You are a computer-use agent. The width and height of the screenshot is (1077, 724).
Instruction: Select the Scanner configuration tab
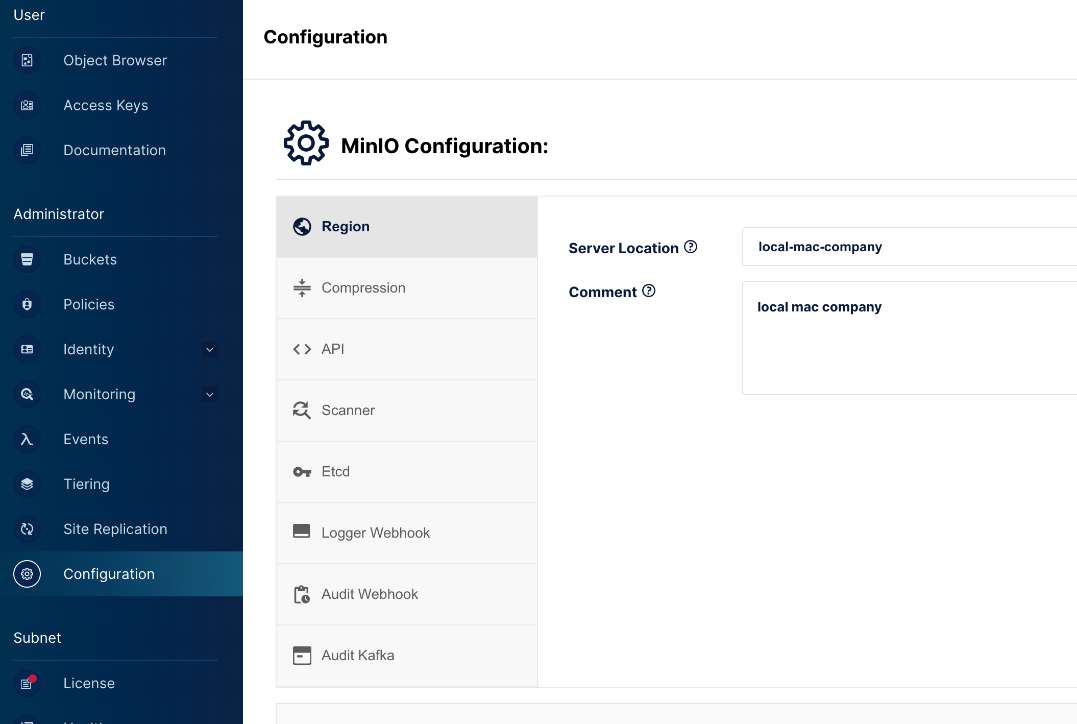click(x=407, y=410)
